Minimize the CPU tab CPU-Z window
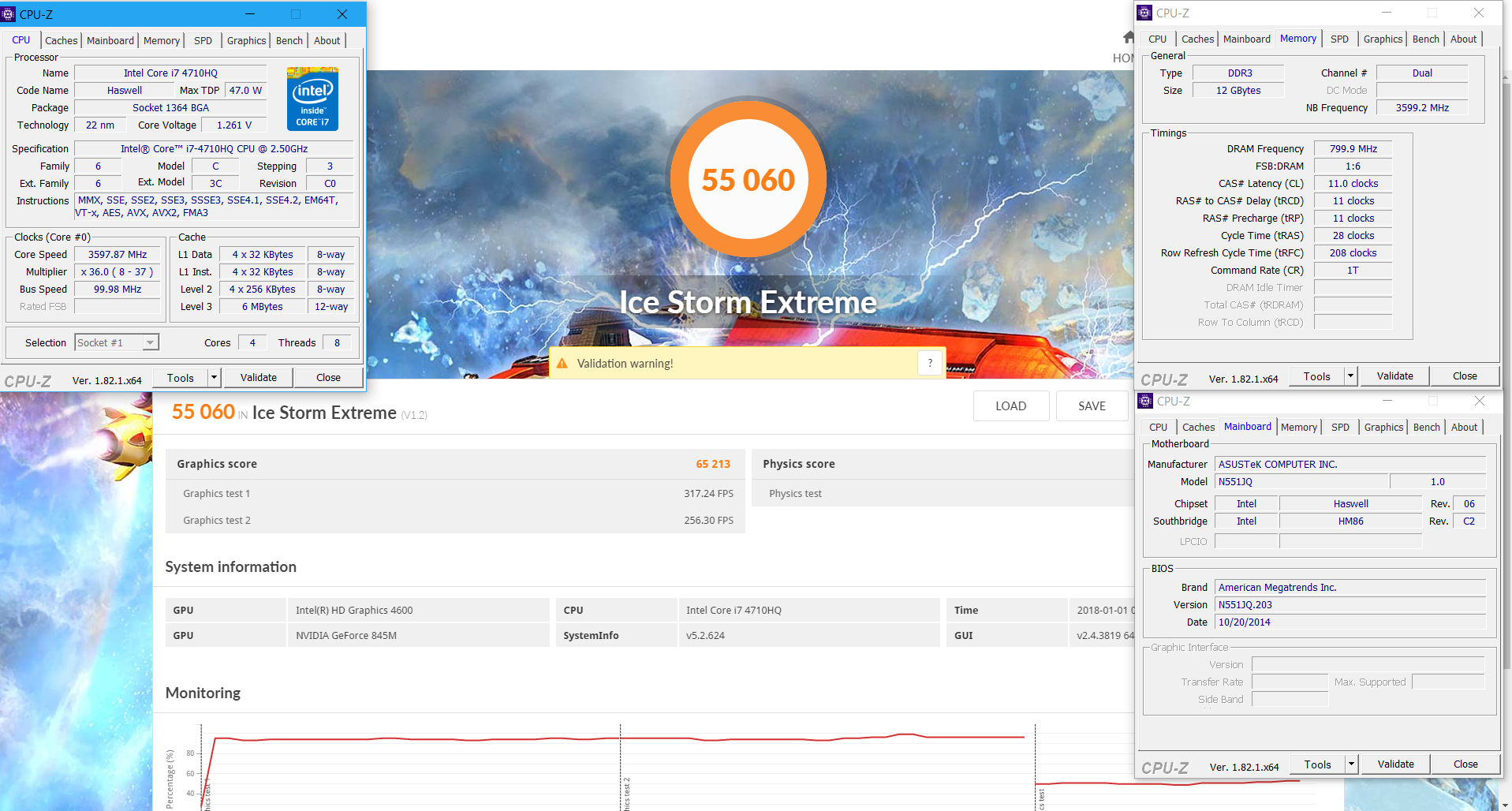 click(x=249, y=14)
